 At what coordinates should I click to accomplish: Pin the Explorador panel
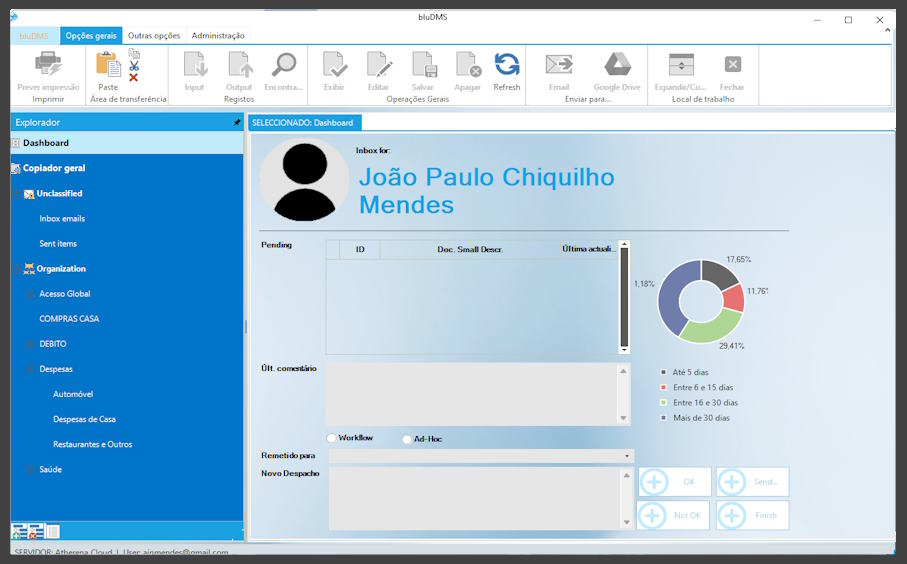tap(237, 122)
